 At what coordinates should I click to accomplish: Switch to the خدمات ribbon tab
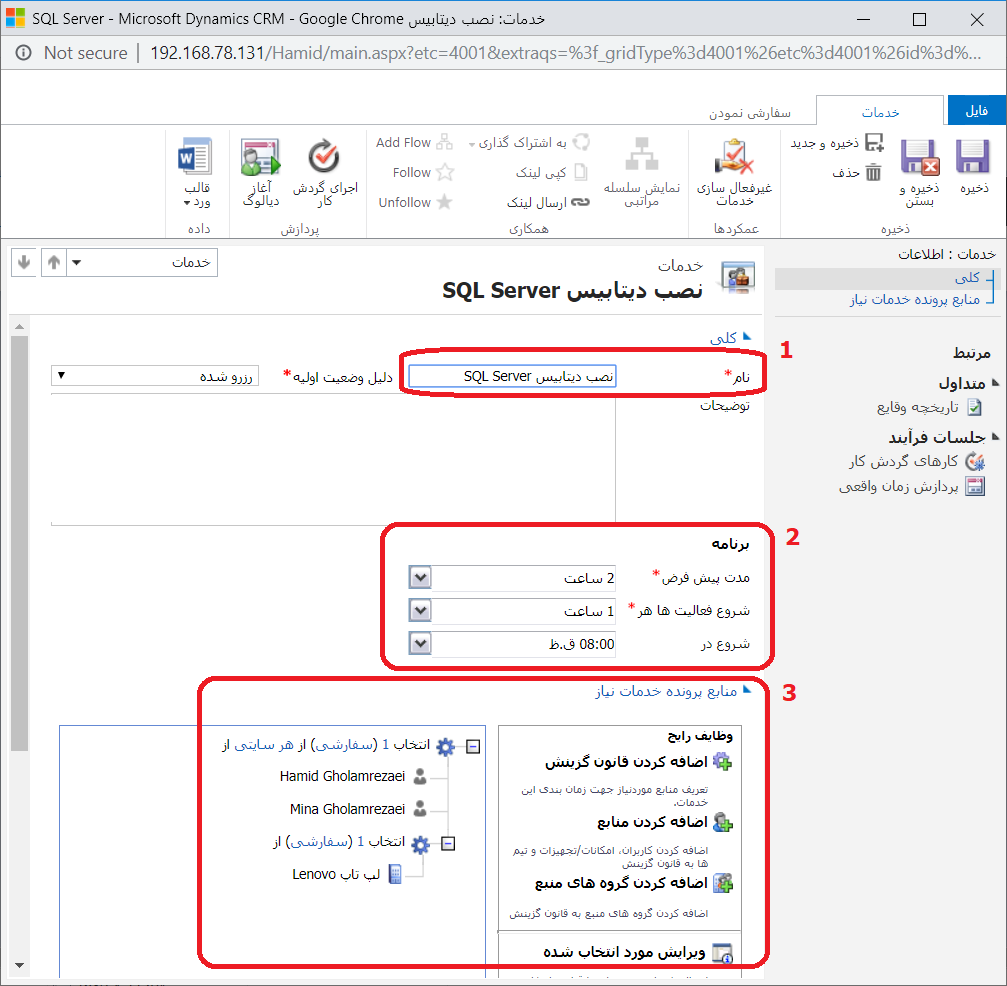880,112
